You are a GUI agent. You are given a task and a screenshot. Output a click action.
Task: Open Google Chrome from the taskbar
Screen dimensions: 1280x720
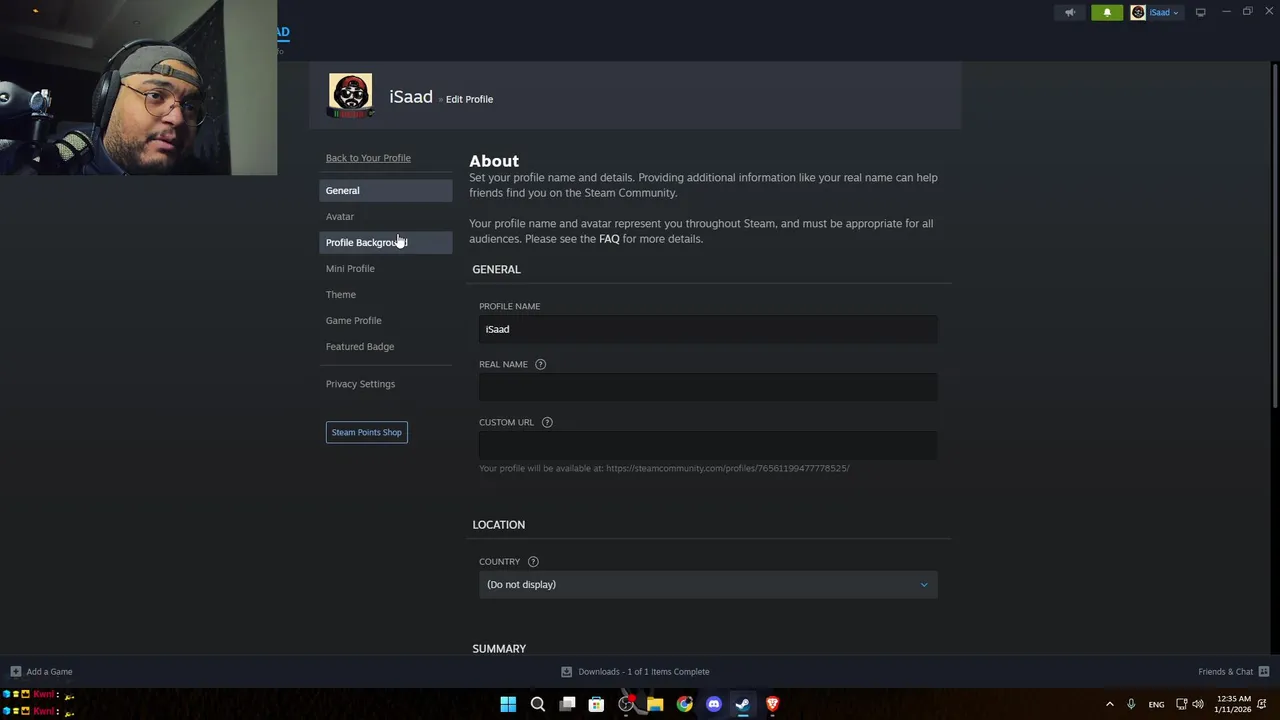(x=684, y=704)
